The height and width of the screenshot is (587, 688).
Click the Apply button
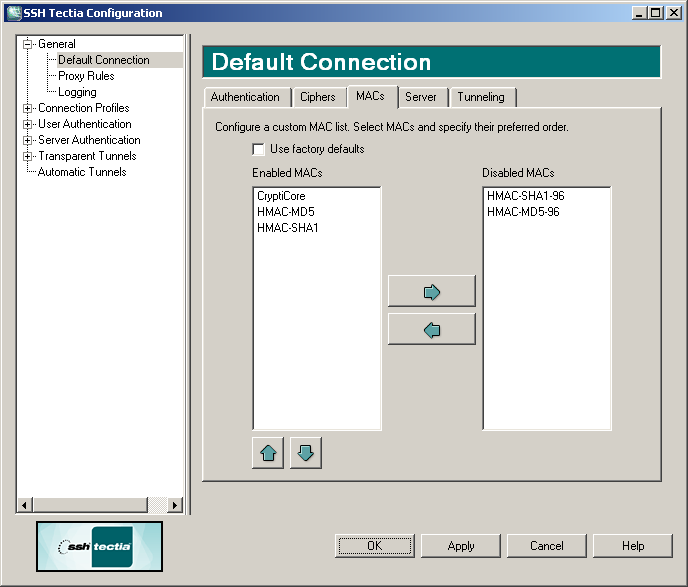point(460,546)
